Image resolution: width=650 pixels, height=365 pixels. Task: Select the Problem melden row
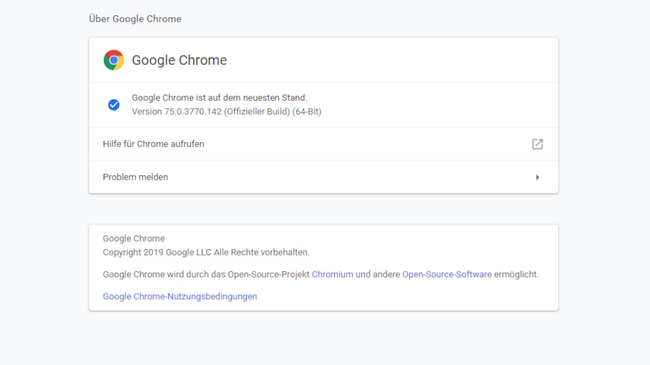pyautogui.click(x=323, y=177)
